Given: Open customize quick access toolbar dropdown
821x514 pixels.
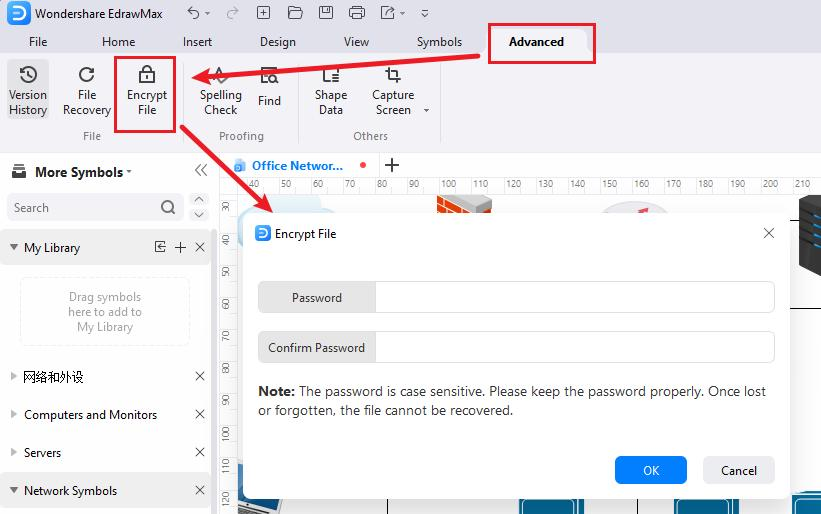Looking at the screenshot, I should pos(425,14).
